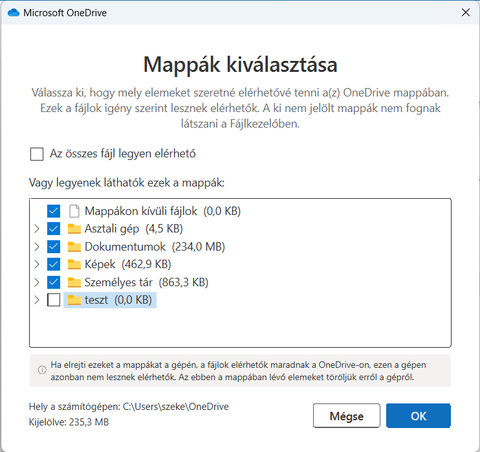Expand the teszt folder chevron
The width and height of the screenshot is (480, 452).
pyautogui.click(x=37, y=300)
